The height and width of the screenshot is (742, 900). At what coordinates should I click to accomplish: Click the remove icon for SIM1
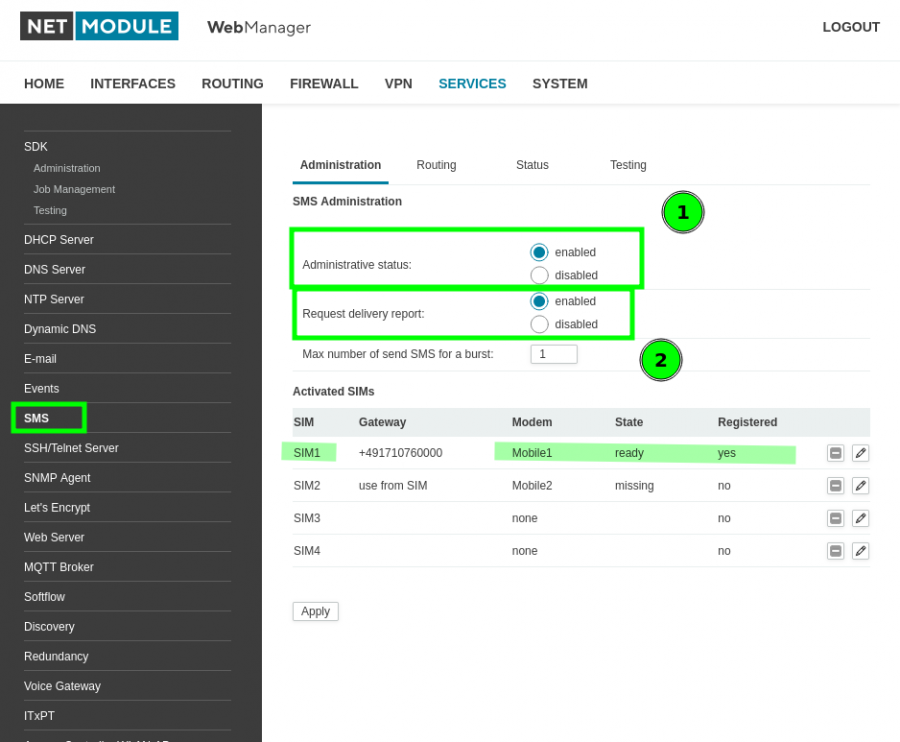pos(836,453)
